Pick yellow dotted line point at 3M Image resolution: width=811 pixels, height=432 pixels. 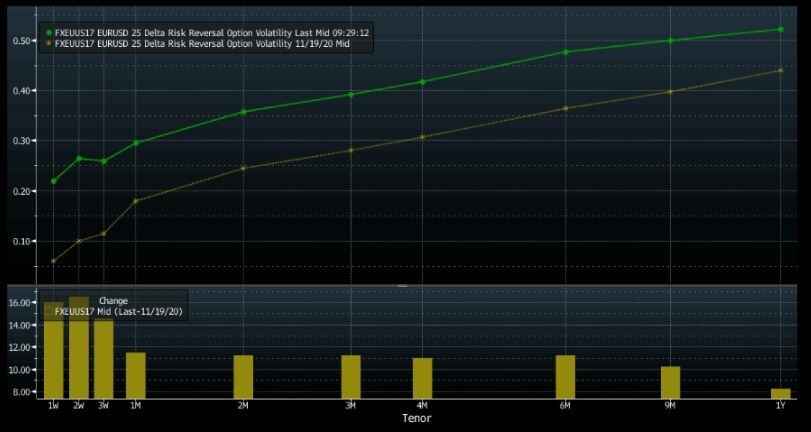(351, 150)
